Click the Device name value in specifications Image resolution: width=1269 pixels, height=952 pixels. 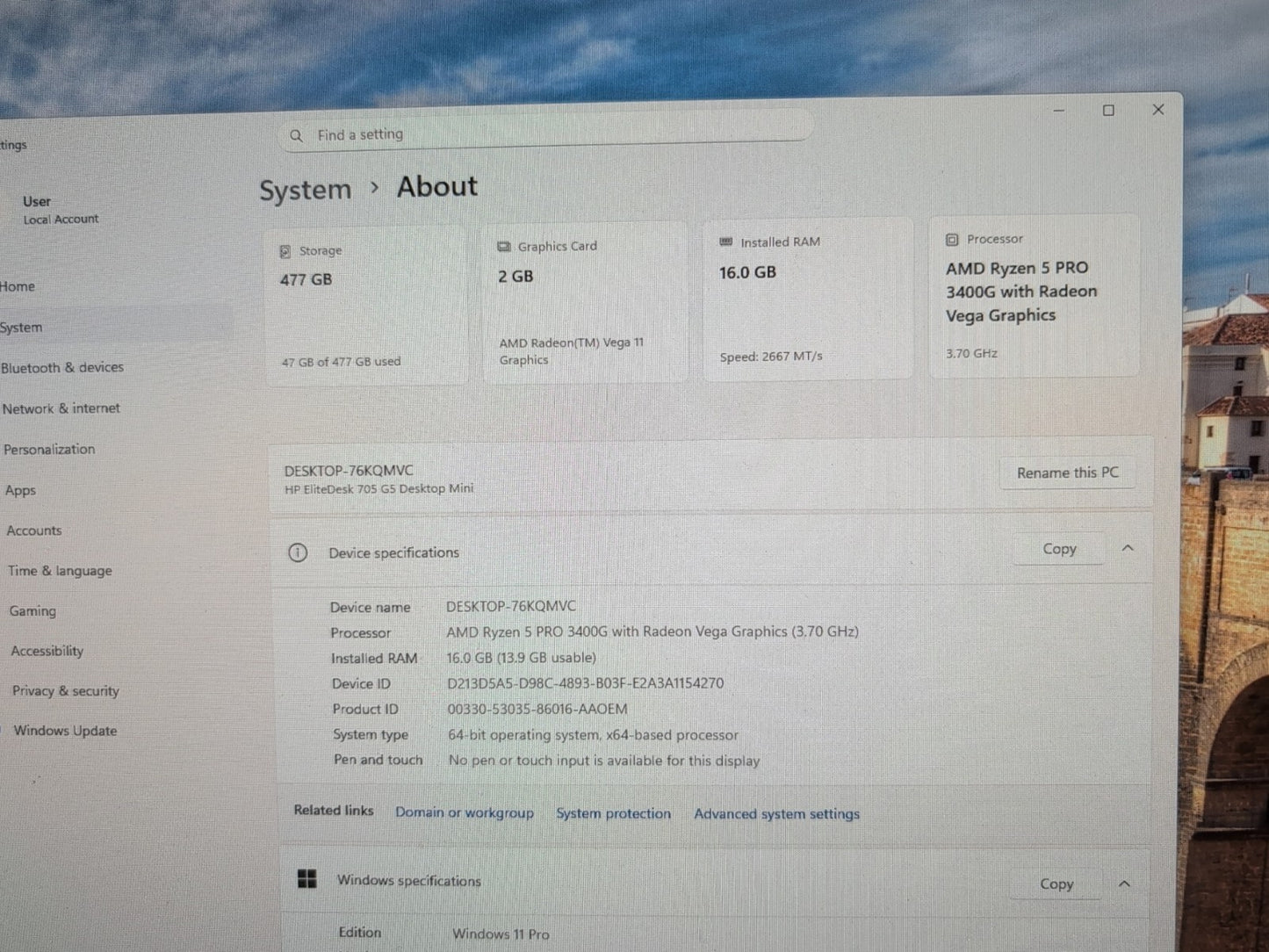[x=511, y=606]
